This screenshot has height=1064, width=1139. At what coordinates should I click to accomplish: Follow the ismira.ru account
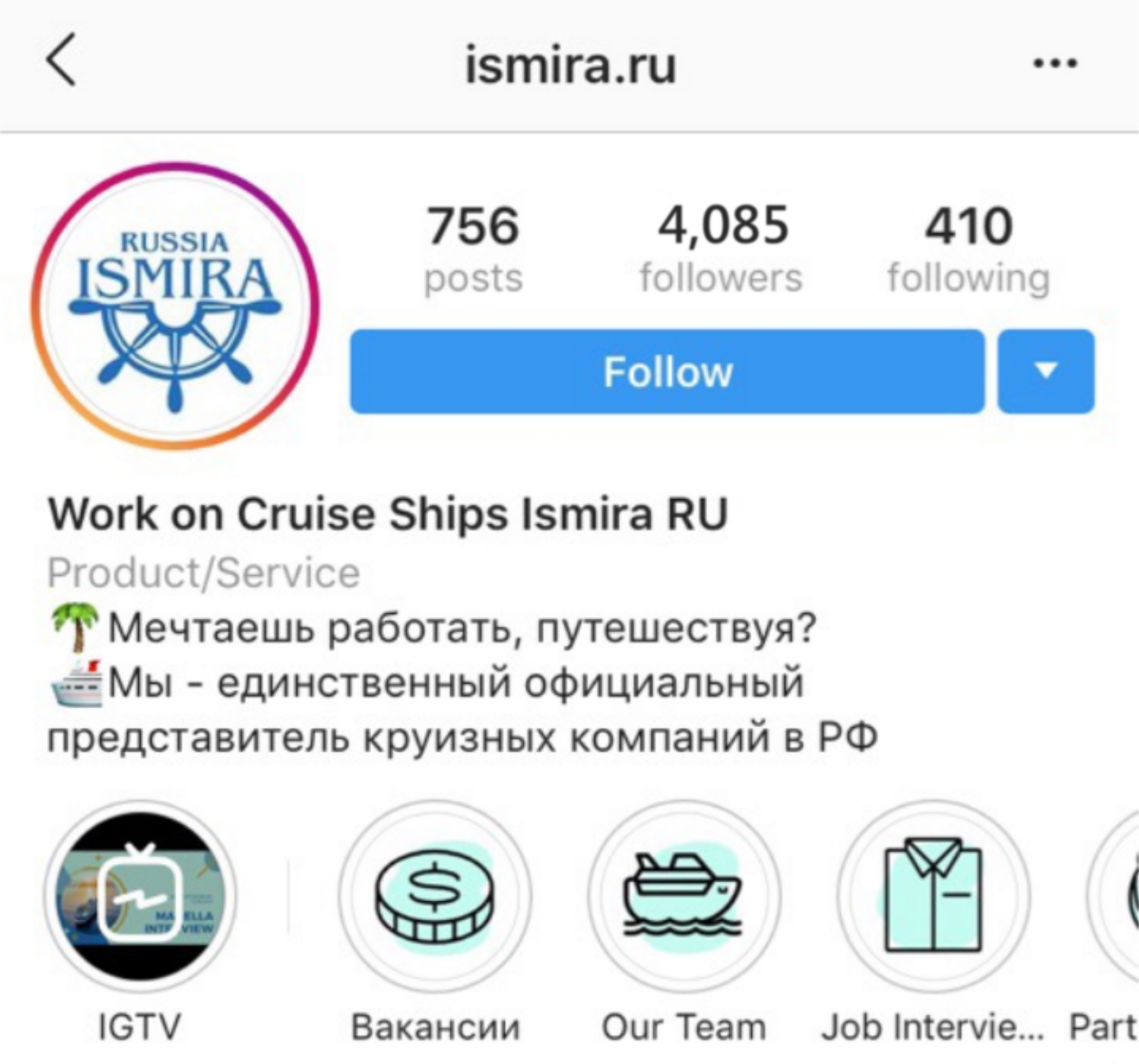coord(667,372)
